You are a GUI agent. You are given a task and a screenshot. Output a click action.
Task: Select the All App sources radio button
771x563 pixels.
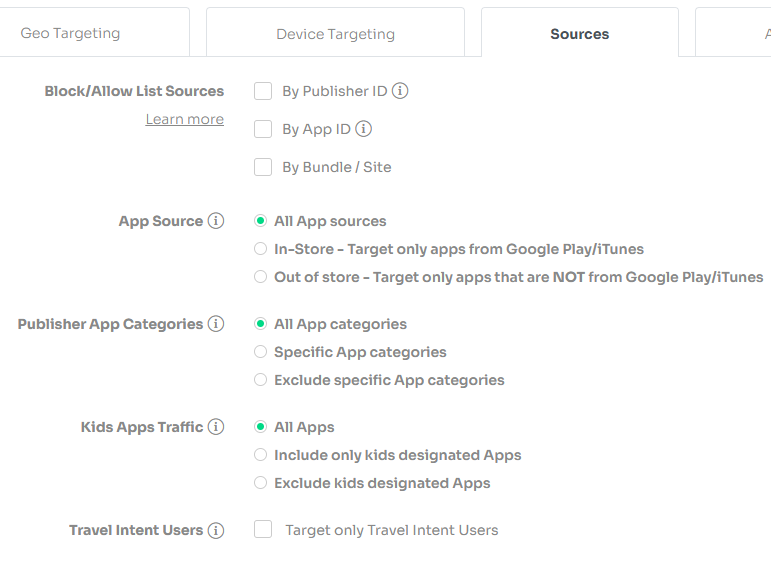coord(261,221)
